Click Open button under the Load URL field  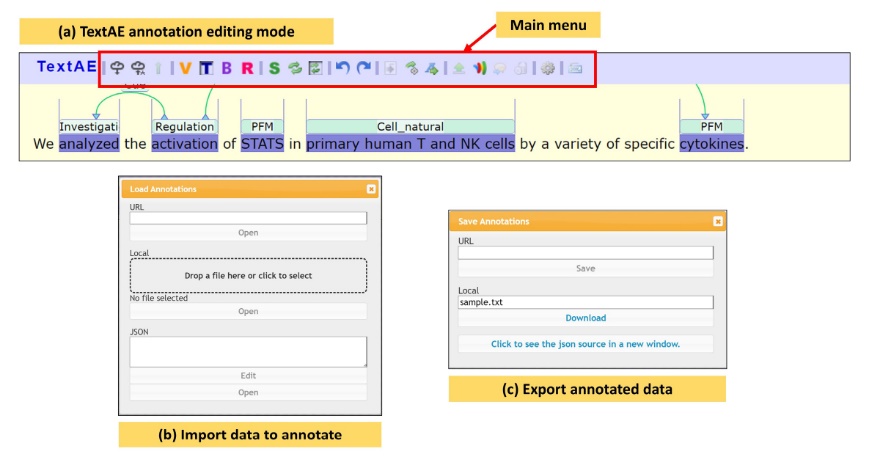pyautogui.click(x=248, y=233)
